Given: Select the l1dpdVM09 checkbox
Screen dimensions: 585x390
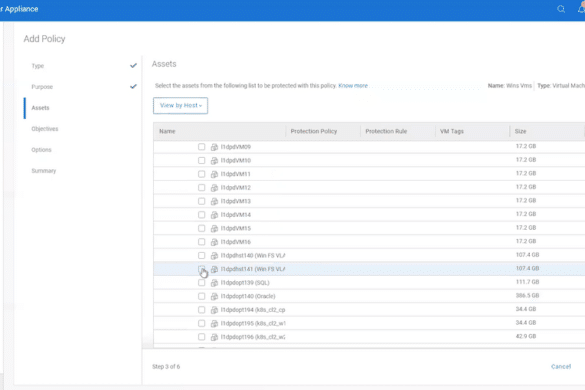Looking at the screenshot, I should (201, 147).
